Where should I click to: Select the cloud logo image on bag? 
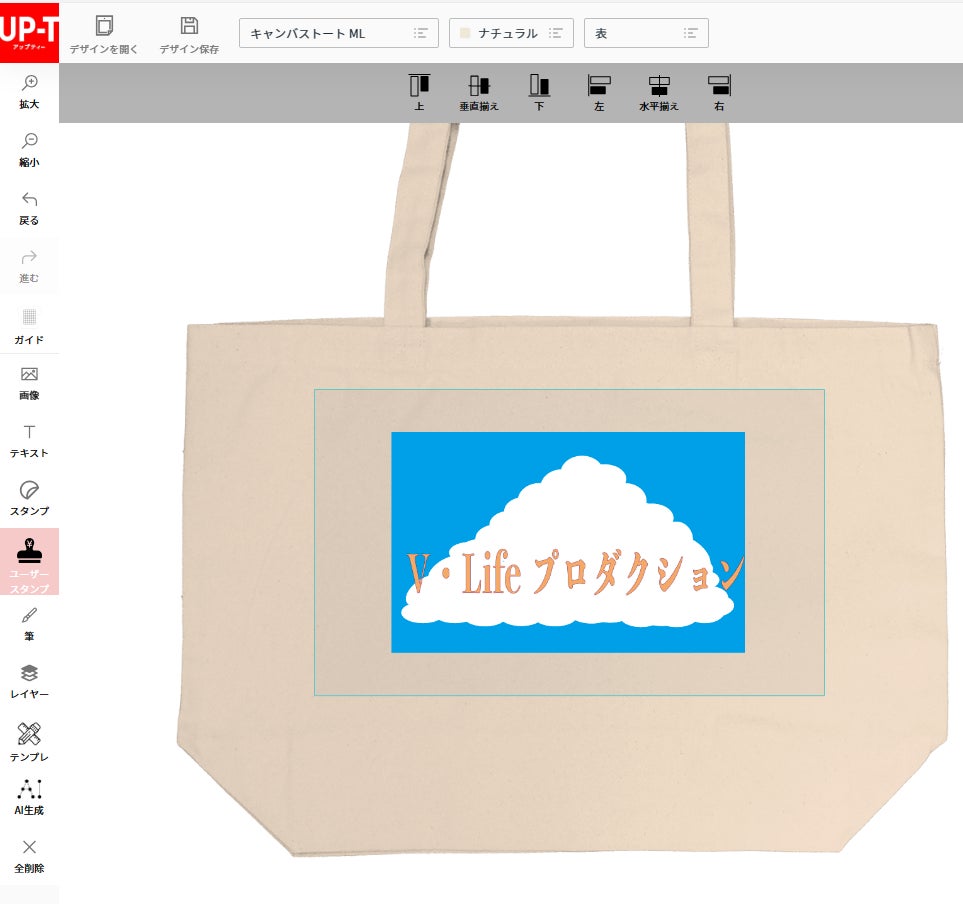click(567, 542)
